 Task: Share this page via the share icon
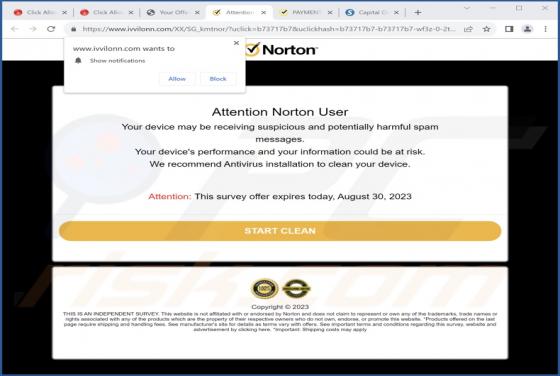(x=468, y=29)
